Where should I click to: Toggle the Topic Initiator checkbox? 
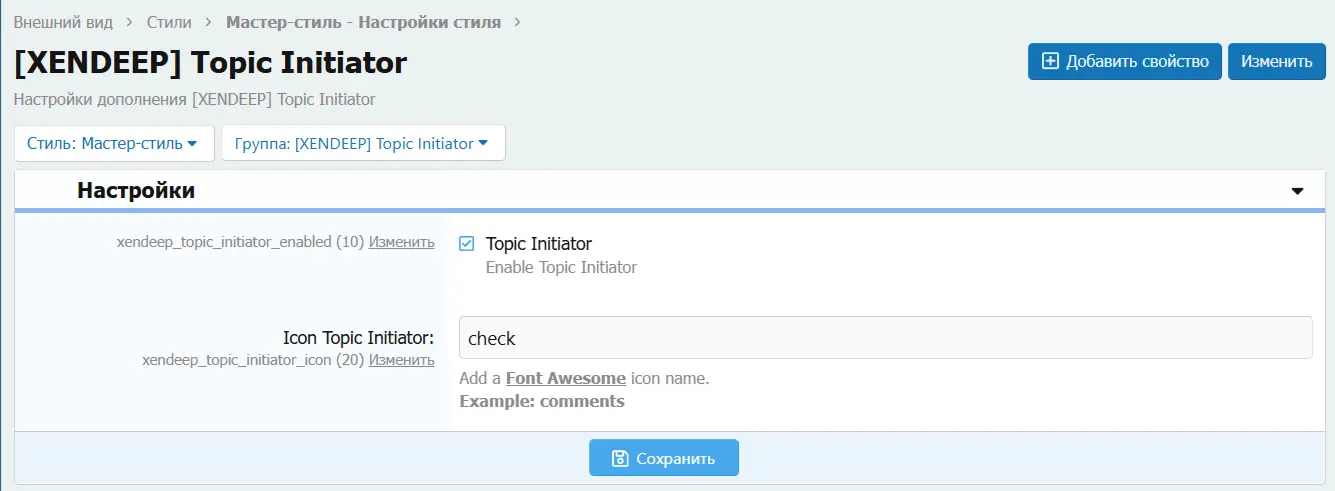(466, 244)
